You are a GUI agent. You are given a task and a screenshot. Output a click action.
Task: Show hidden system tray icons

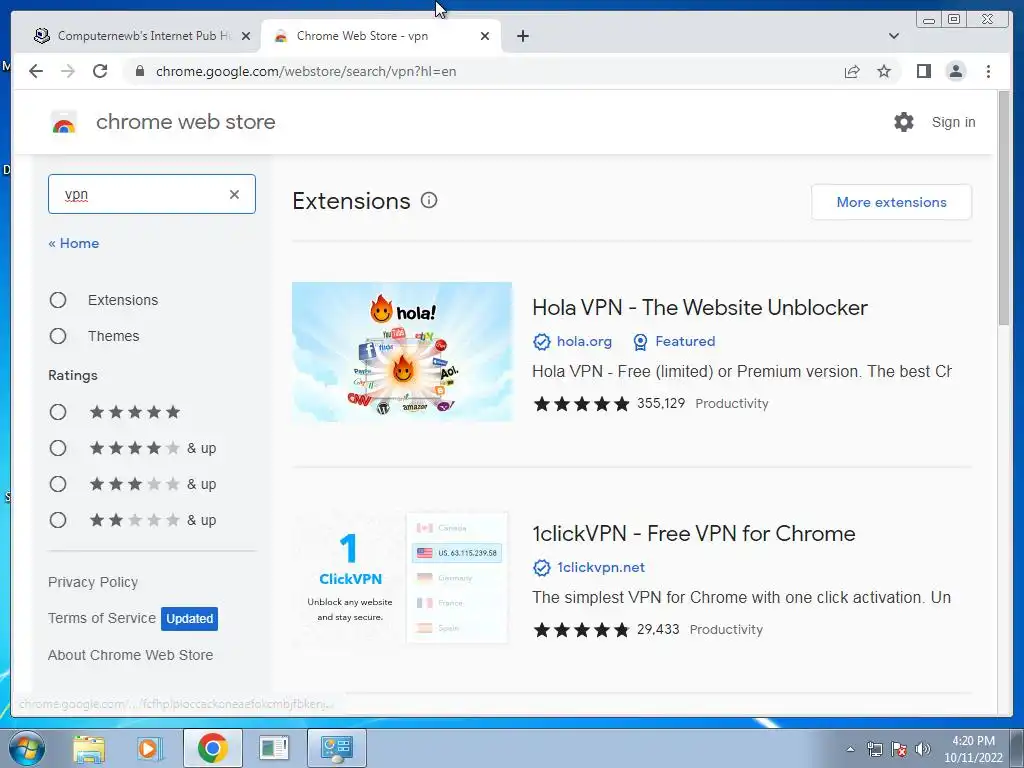(850, 749)
